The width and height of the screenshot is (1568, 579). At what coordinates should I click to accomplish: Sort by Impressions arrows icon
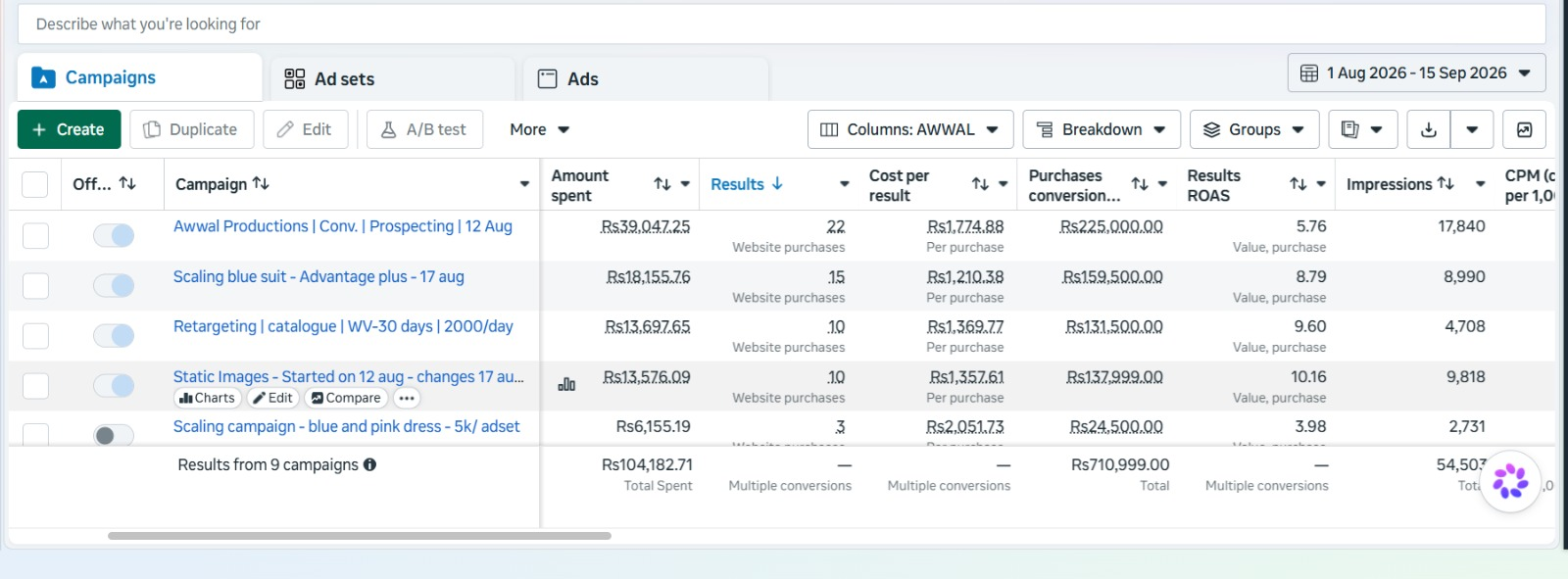[1445, 183]
